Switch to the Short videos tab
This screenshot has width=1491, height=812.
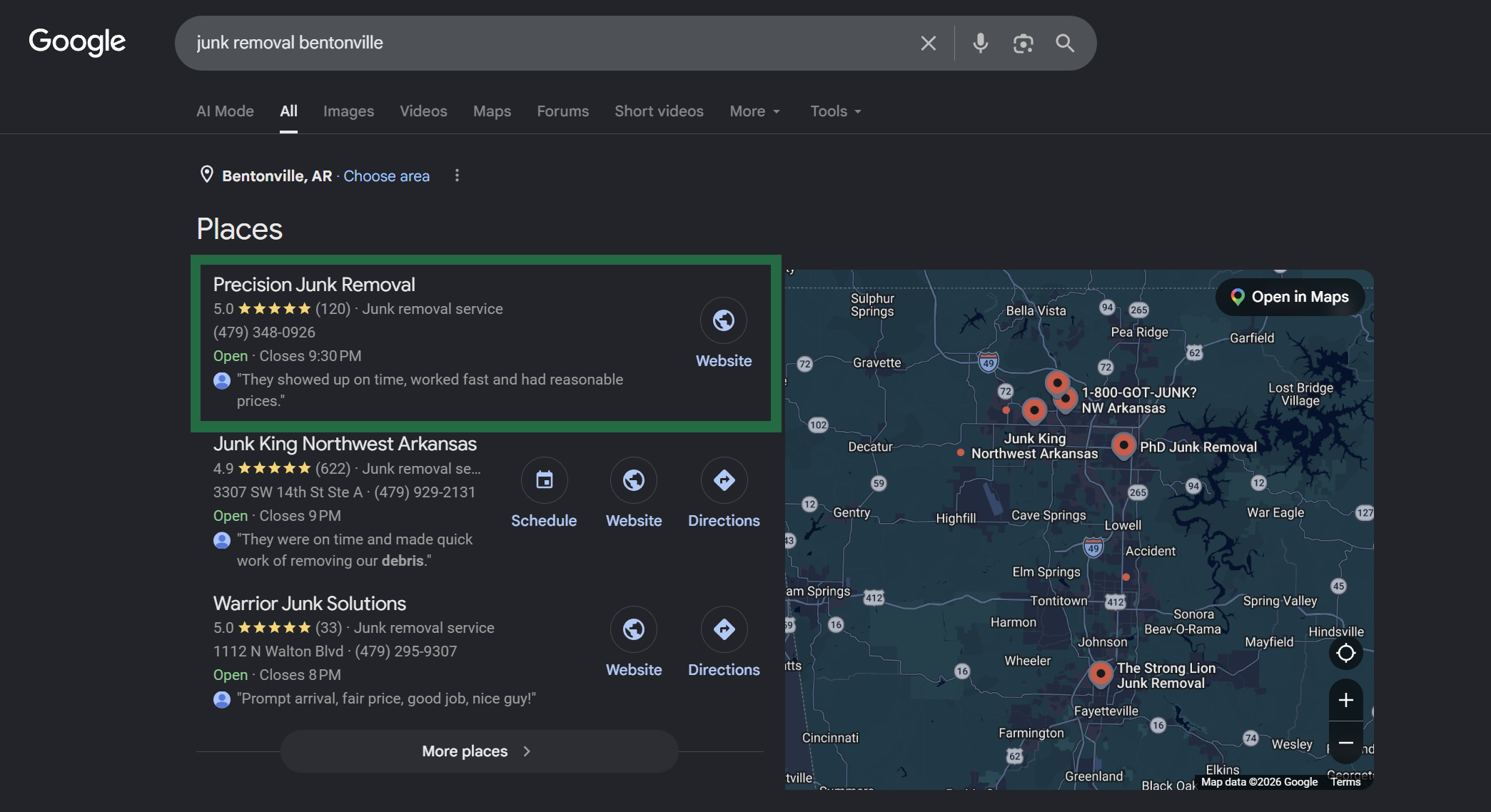[x=659, y=111]
